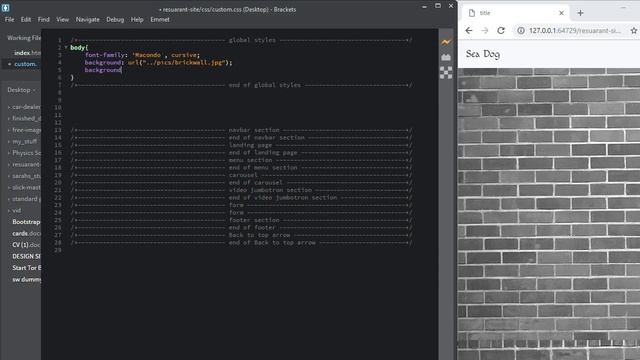The height and width of the screenshot is (360, 640).
Task: Collapse the body rule fold arrow
Action: click(x=66, y=48)
